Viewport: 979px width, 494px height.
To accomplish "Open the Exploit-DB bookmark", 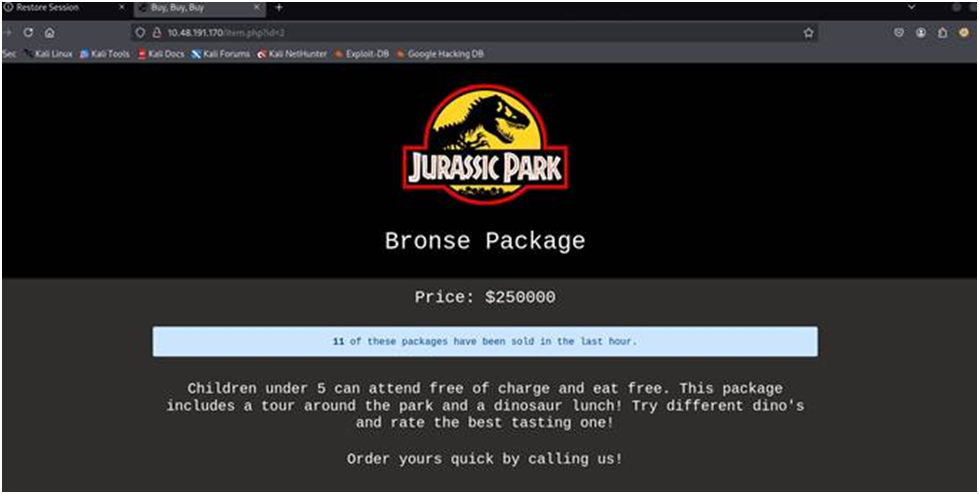I will point(362,54).
